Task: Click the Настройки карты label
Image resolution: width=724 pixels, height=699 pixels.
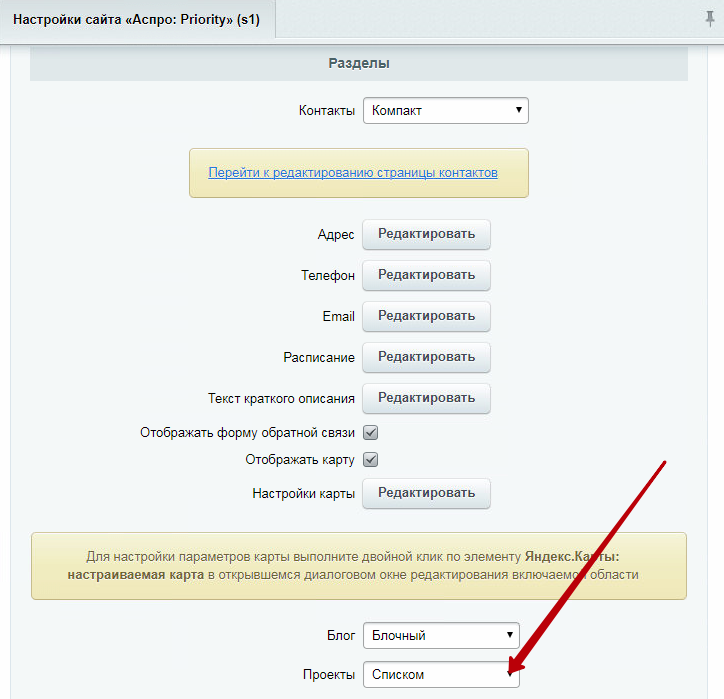Action: (x=303, y=494)
